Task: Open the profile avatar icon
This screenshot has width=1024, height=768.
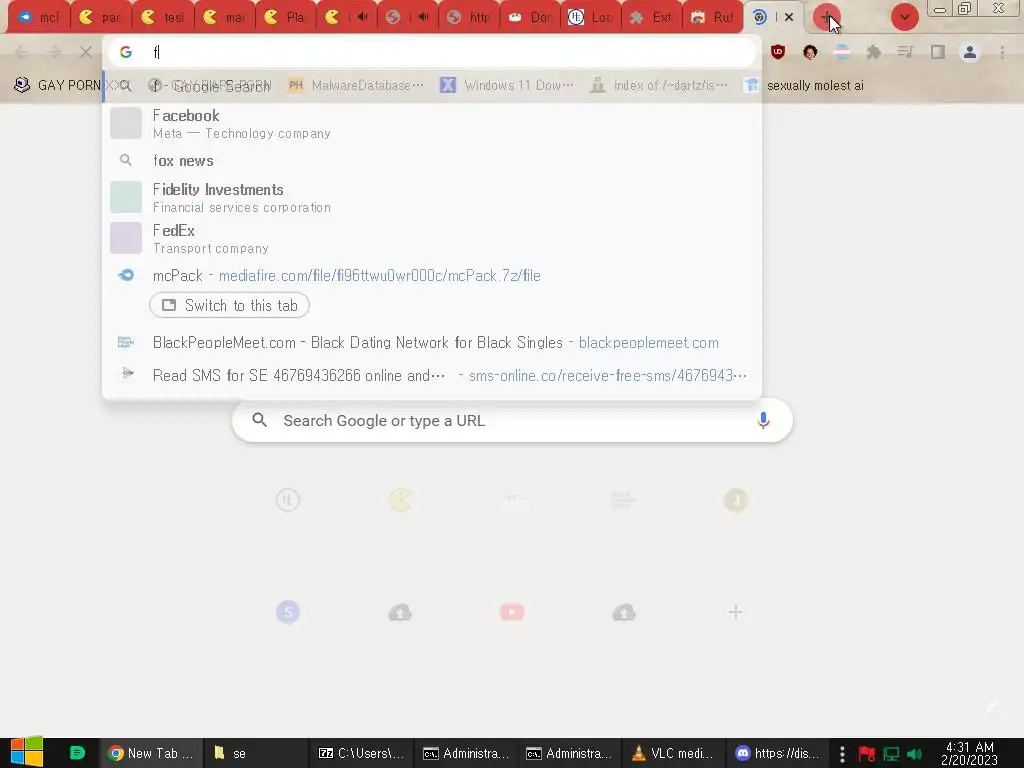Action: (970, 52)
